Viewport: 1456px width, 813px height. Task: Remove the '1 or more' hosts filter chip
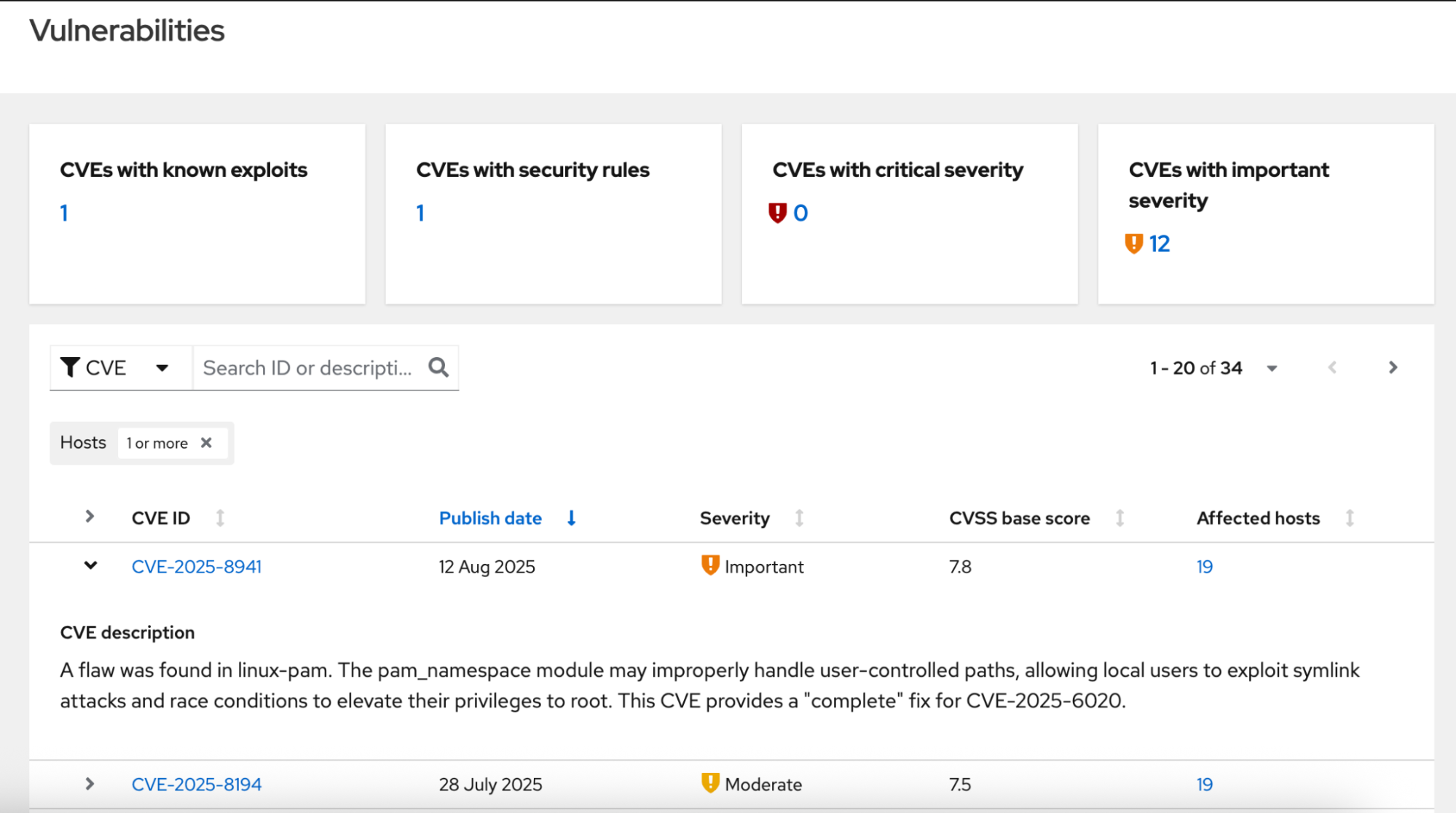pos(206,443)
